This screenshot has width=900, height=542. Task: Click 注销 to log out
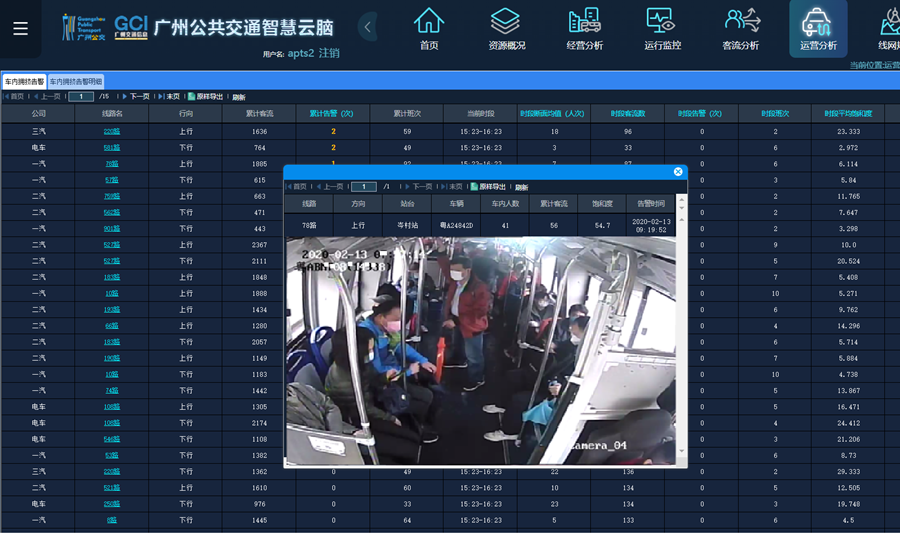point(328,53)
